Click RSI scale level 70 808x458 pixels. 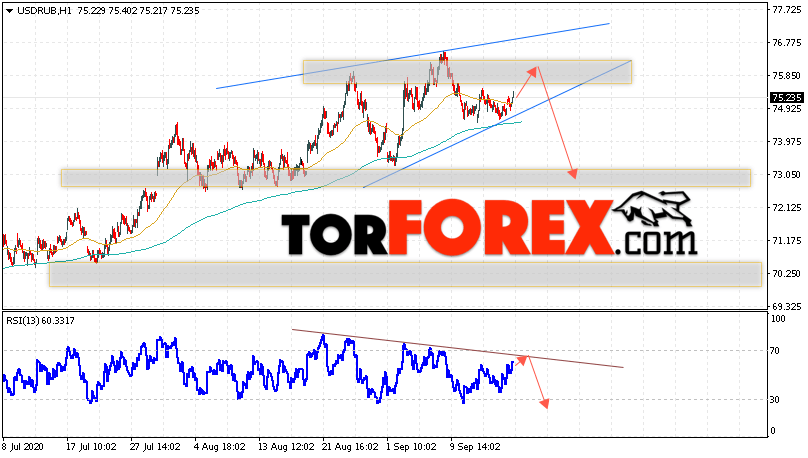(775, 351)
